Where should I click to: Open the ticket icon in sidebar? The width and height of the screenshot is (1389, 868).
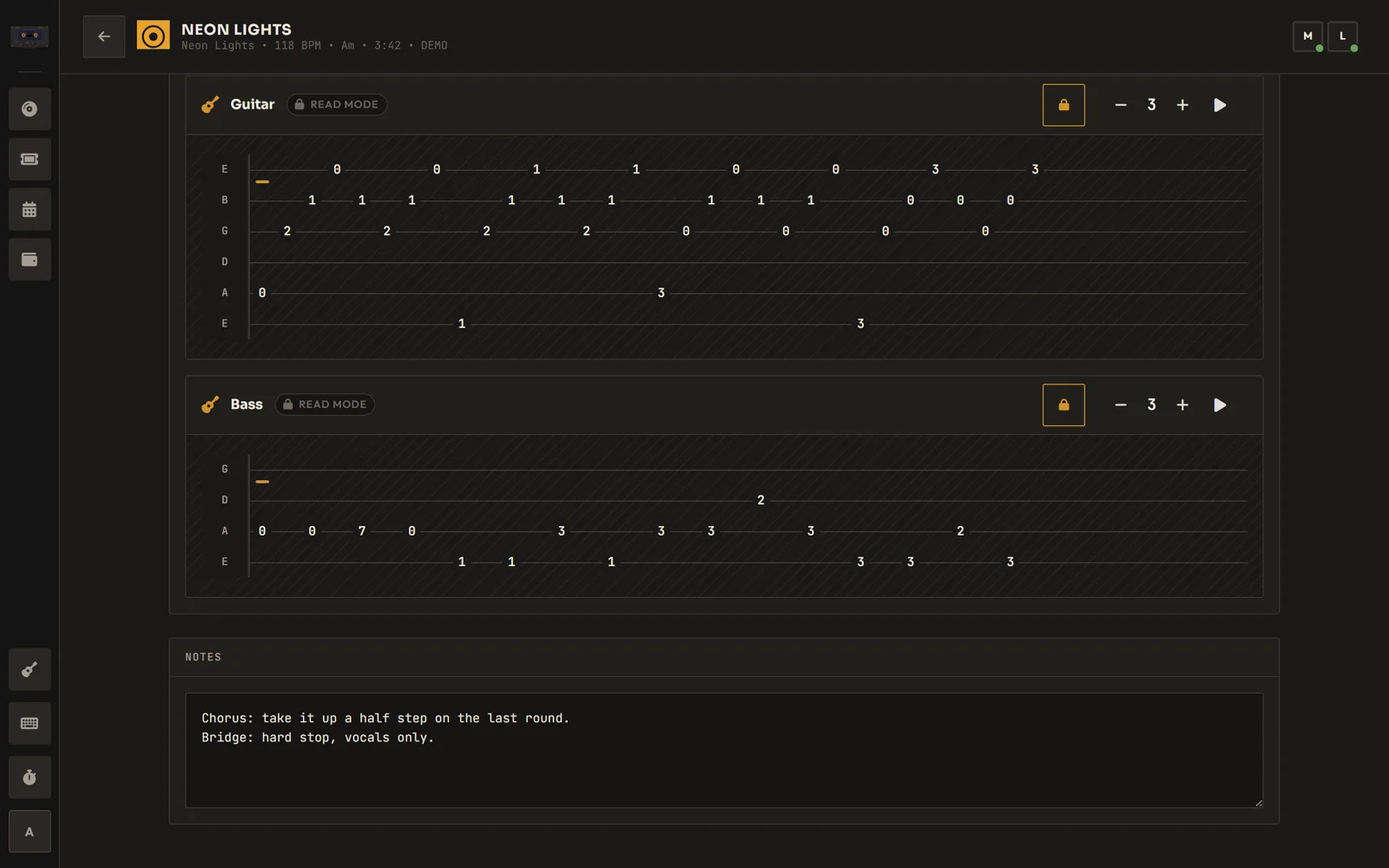tap(30, 160)
